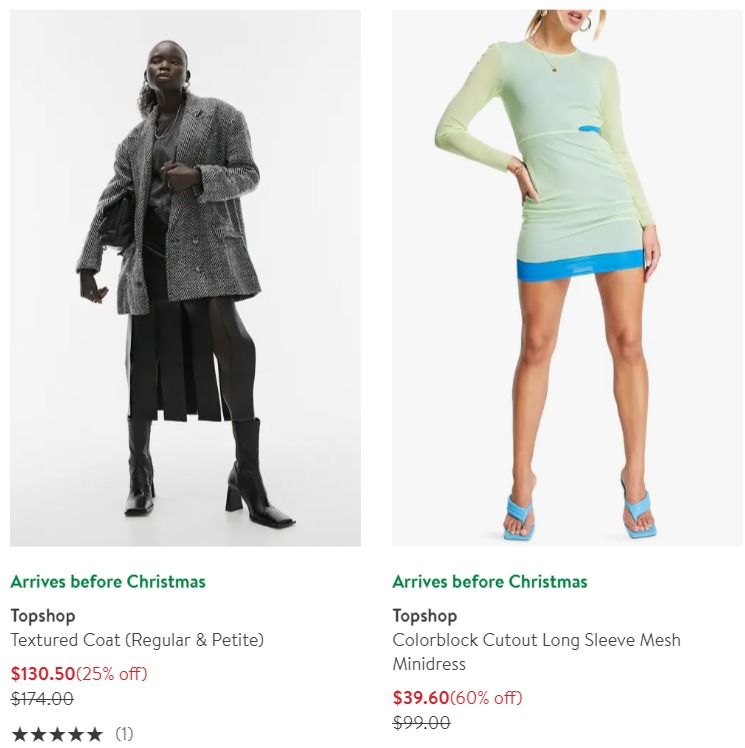Click the fifth star in coat rating

(x=94, y=734)
